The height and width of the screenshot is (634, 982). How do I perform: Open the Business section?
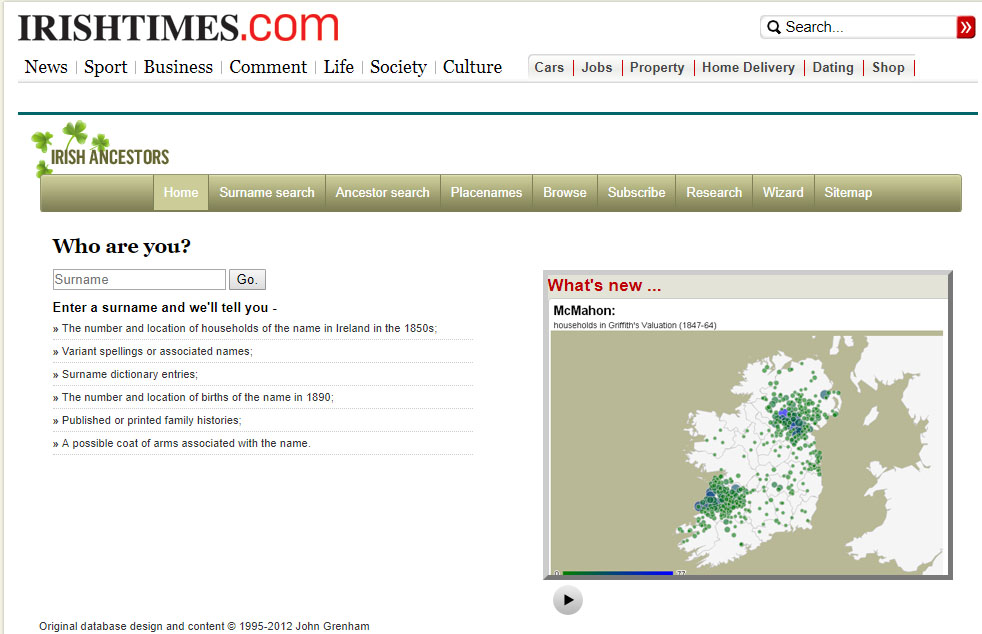[178, 67]
